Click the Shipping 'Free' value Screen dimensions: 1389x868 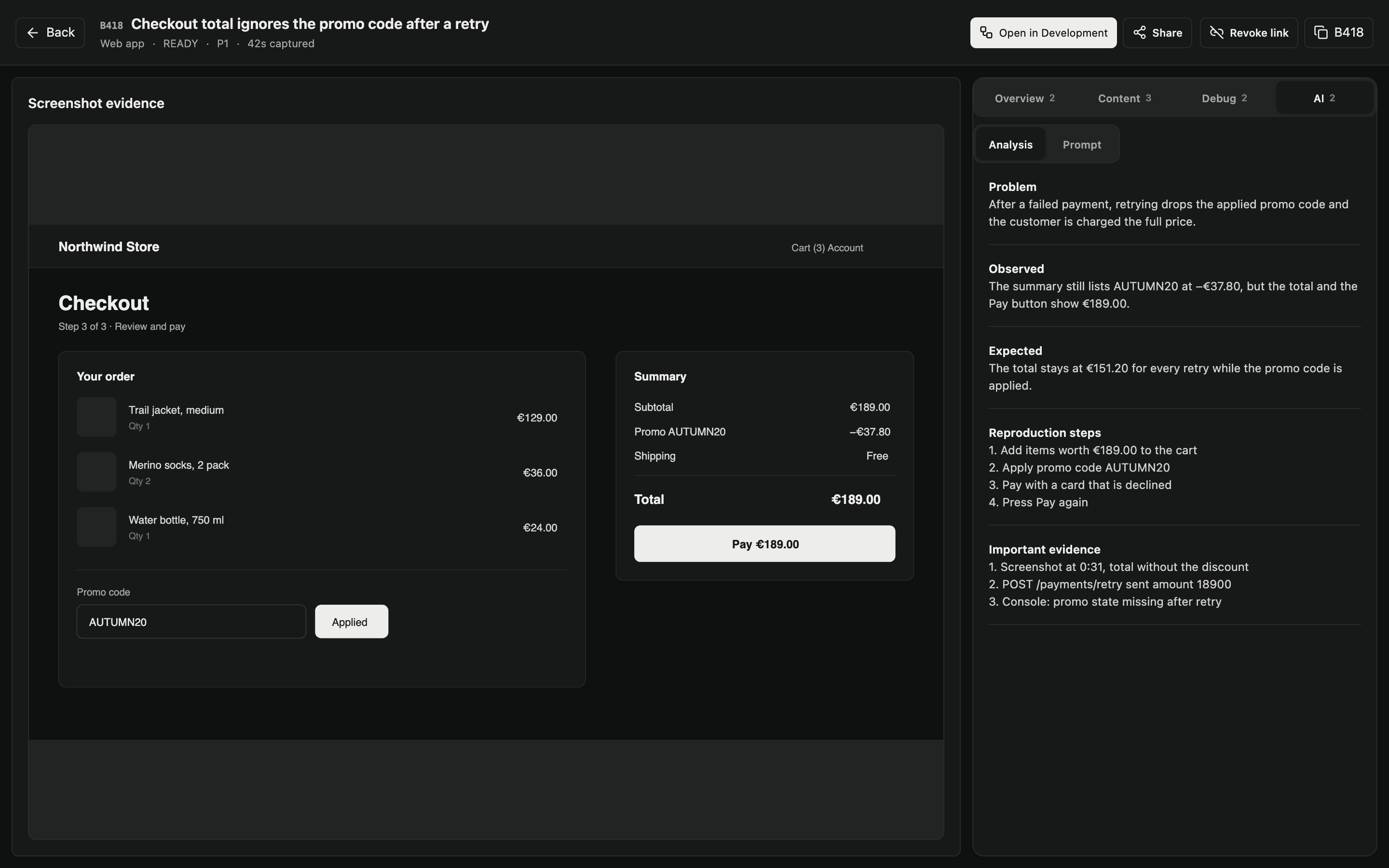(x=877, y=456)
